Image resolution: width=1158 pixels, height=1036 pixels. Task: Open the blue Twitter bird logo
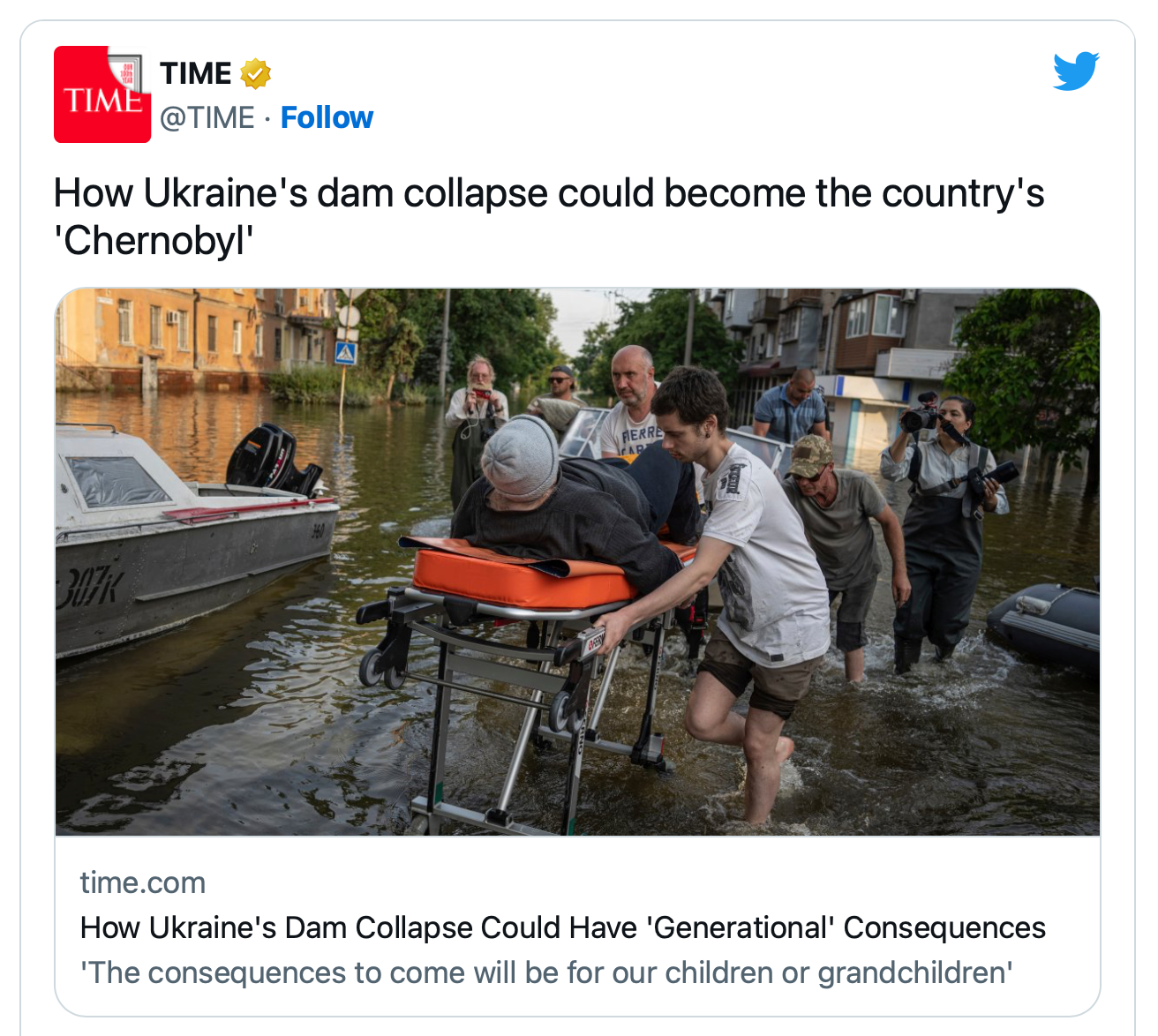coord(1076,71)
